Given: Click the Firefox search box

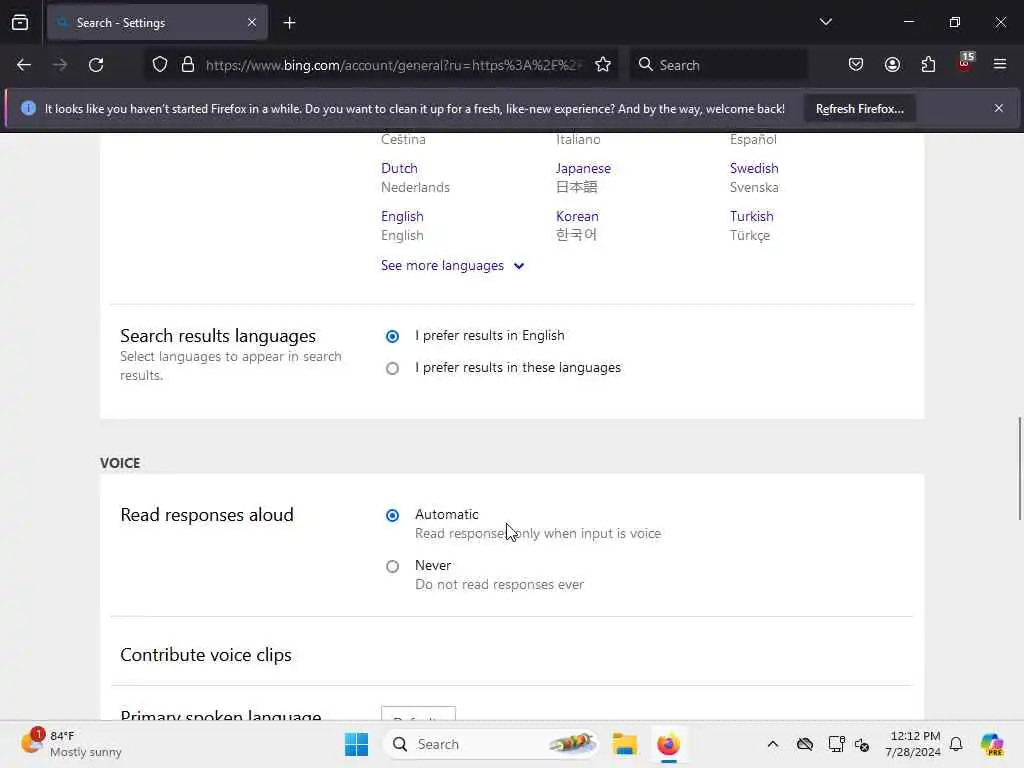Looking at the screenshot, I should pyautogui.click(x=718, y=65).
